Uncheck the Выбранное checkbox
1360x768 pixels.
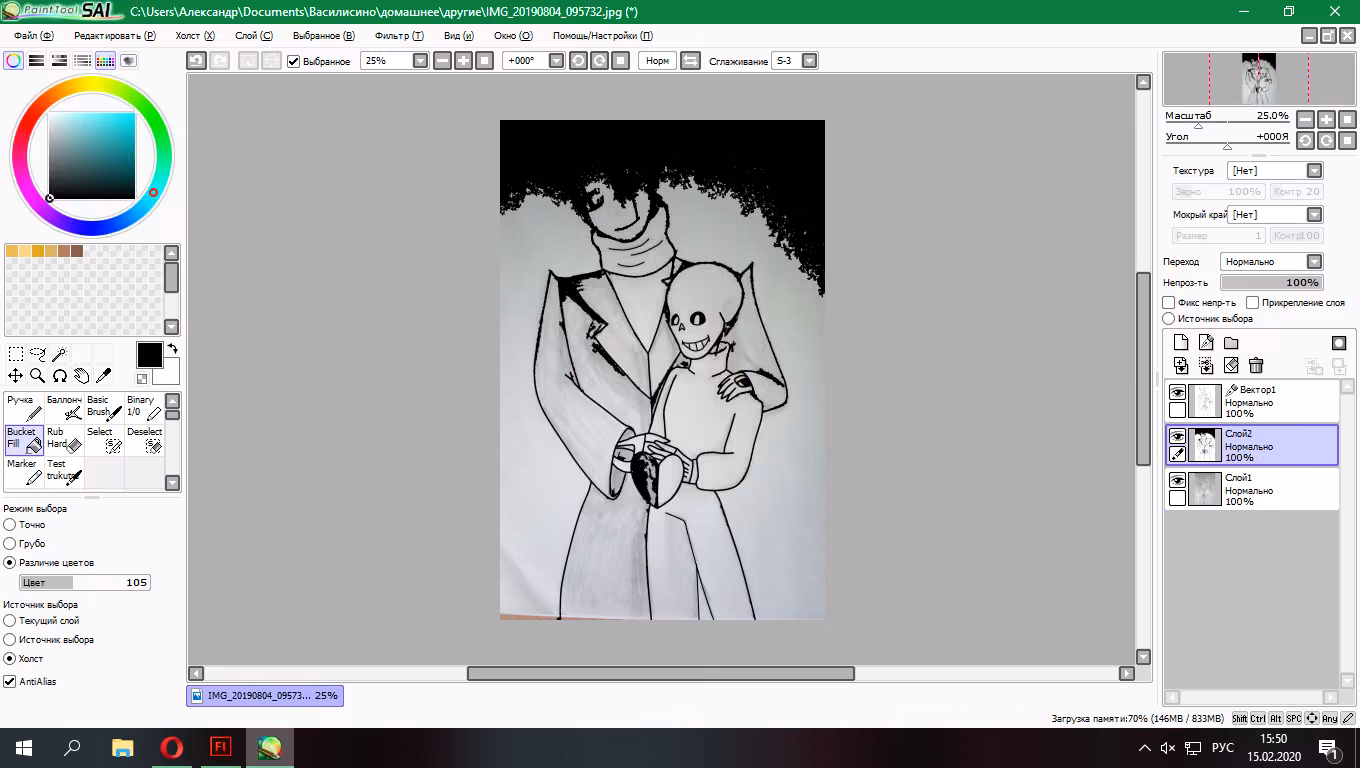point(294,61)
